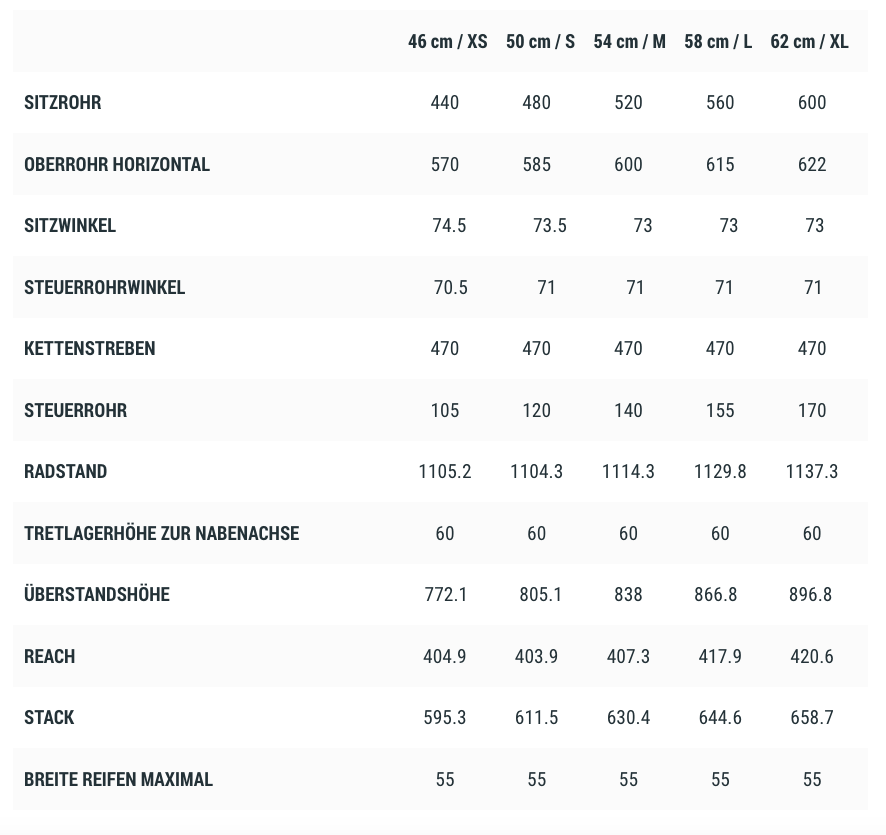Select the OBERROHR HORIZONTAL row label

coord(117,165)
